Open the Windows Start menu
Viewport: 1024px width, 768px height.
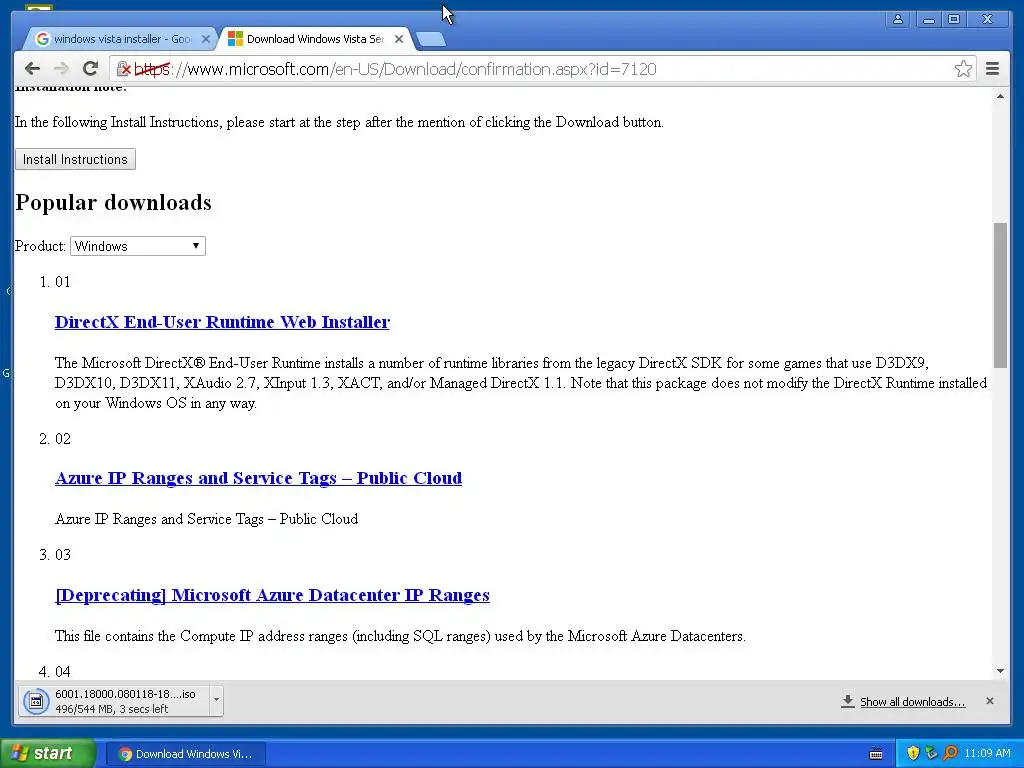click(48, 753)
